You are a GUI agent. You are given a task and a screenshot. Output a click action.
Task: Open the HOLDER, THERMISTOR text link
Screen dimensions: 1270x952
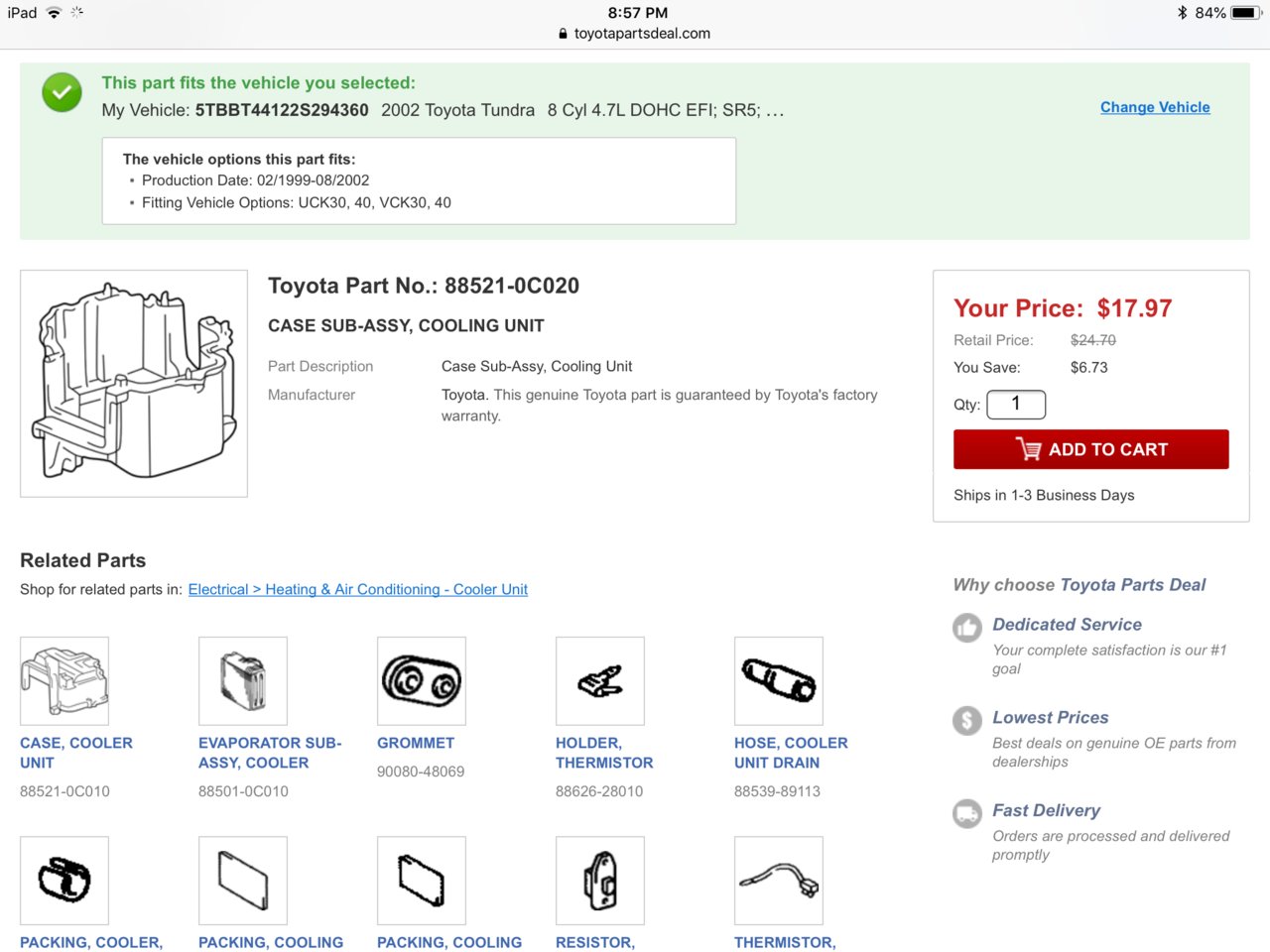pyautogui.click(x=604, y=753)
